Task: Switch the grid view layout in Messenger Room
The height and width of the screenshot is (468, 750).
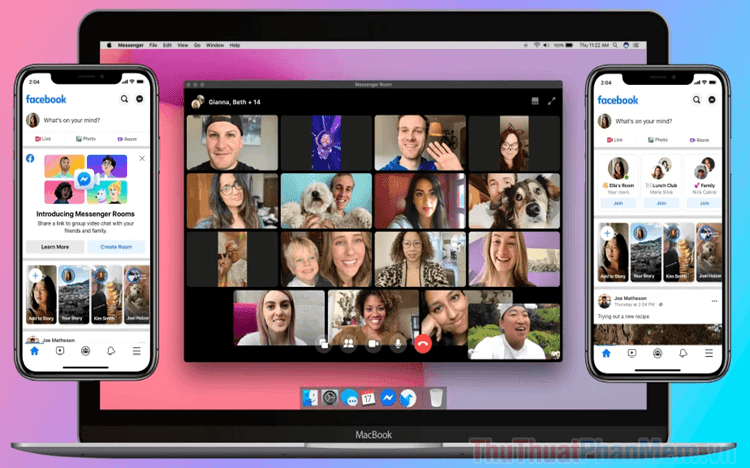Action: pyautogui.click(x=535, y=101)
